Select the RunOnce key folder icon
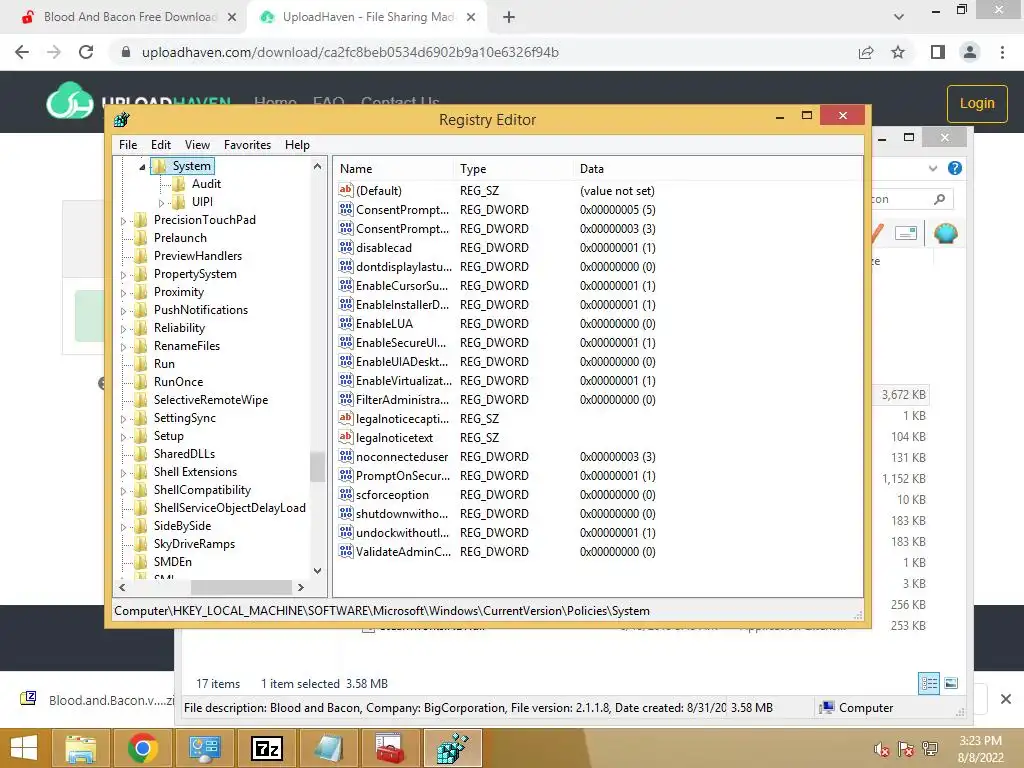Screen dimensions: 1024x768 click(x=140, y=382)
